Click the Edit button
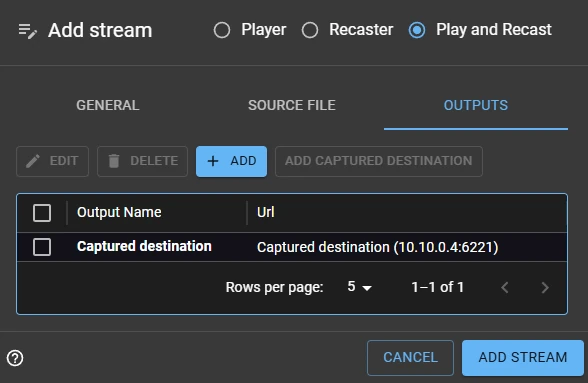Viewport: 588px width, 383px height. tap(52, 161)
